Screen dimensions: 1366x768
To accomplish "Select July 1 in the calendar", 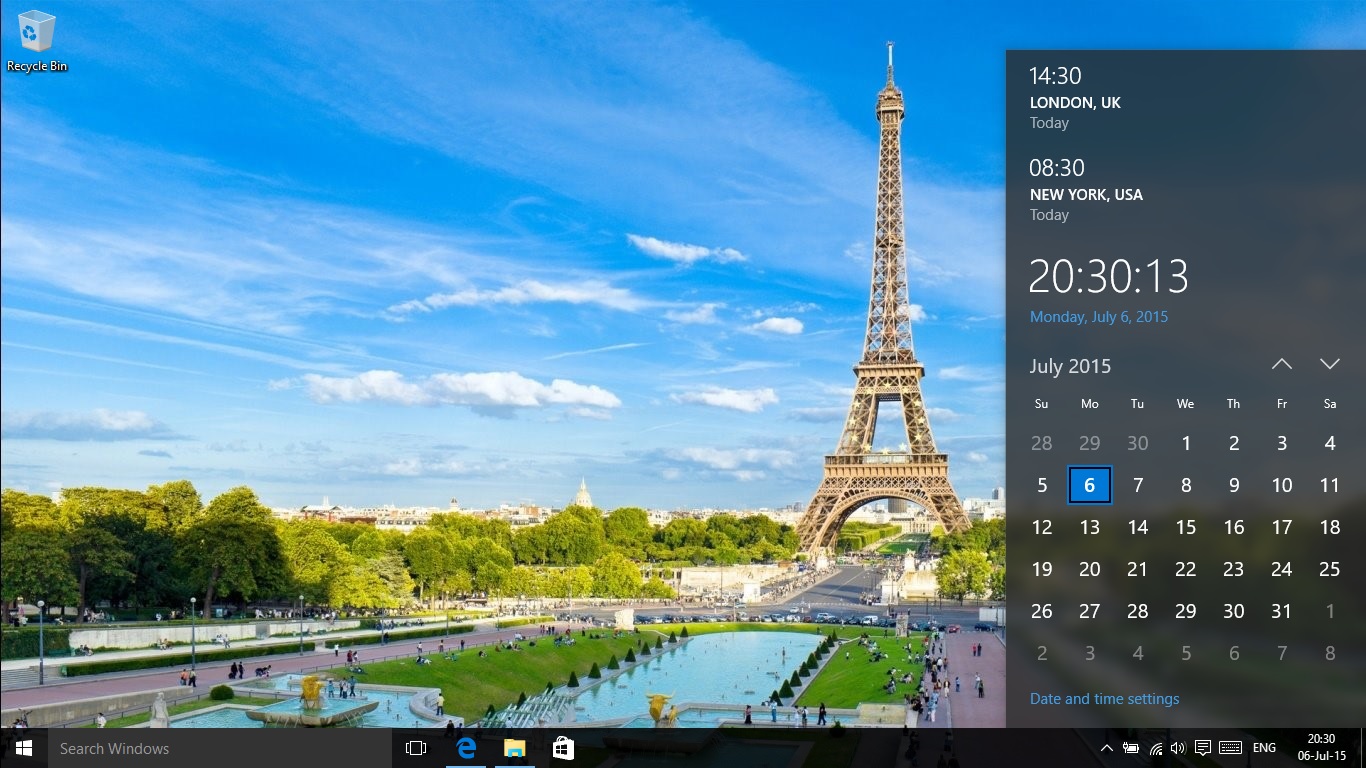I will tap(1186, 443).
